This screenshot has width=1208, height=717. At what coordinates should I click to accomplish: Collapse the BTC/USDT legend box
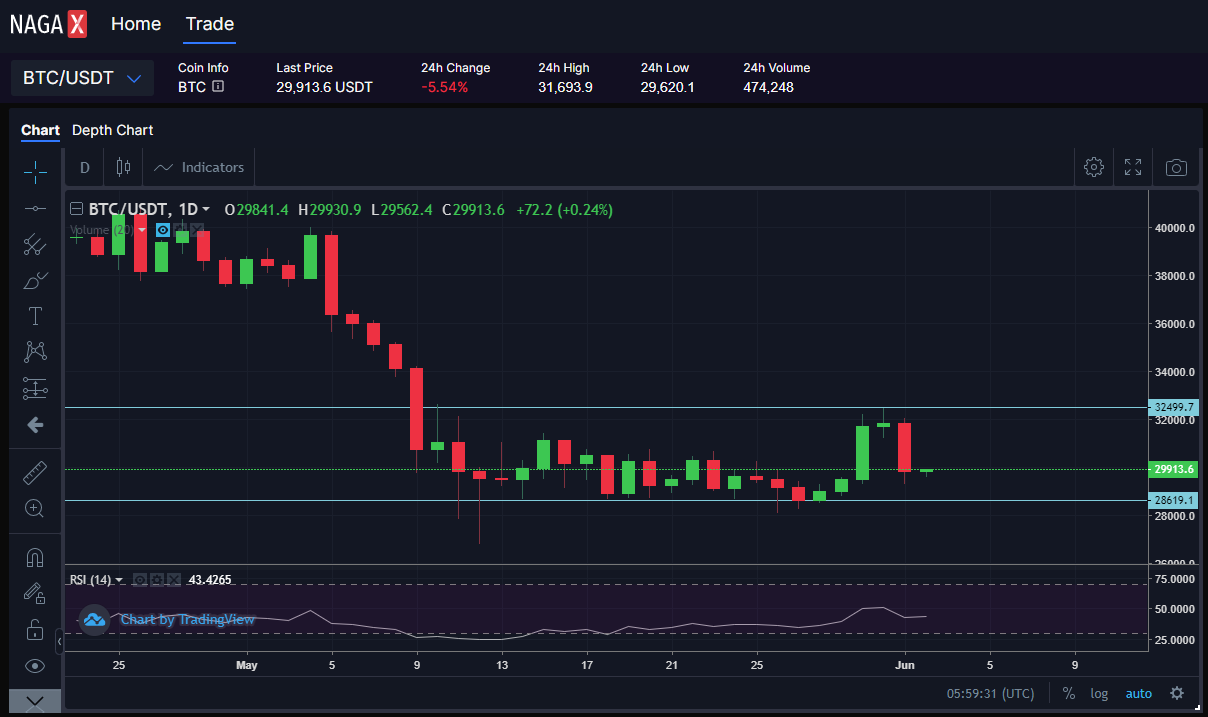click(x=76, y=210)
